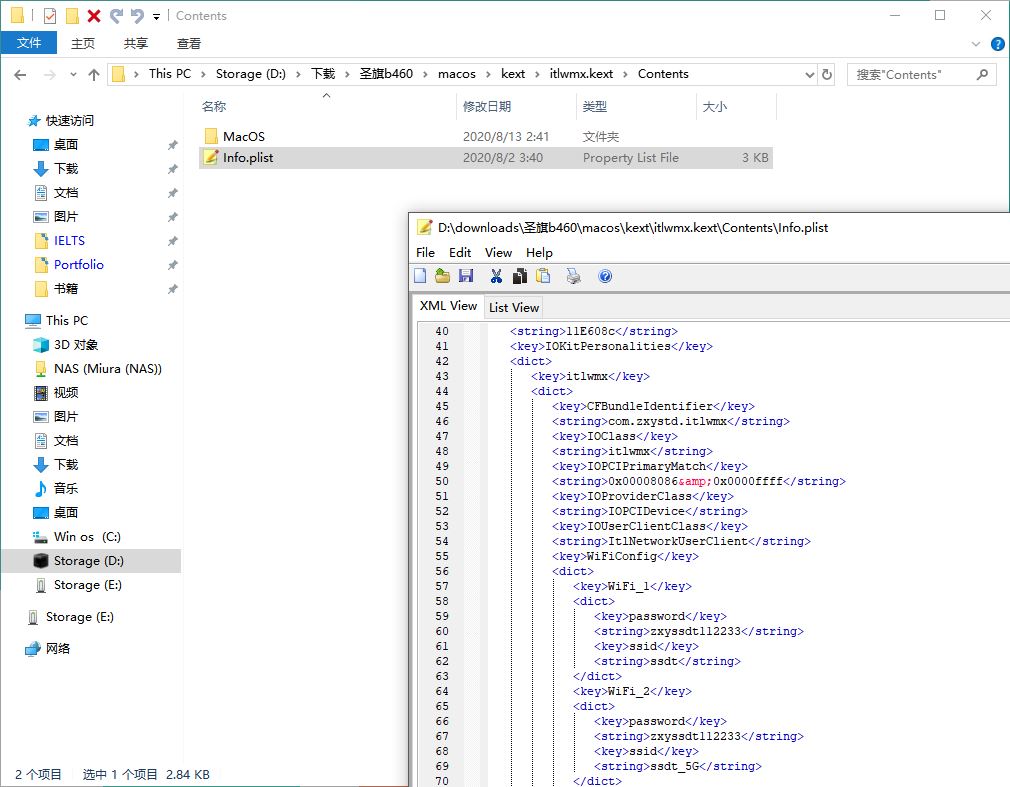This screenshot has width=1010, height=787.
Task: Open the Edit menu in plist editor
Action: (x=460, y=252)
